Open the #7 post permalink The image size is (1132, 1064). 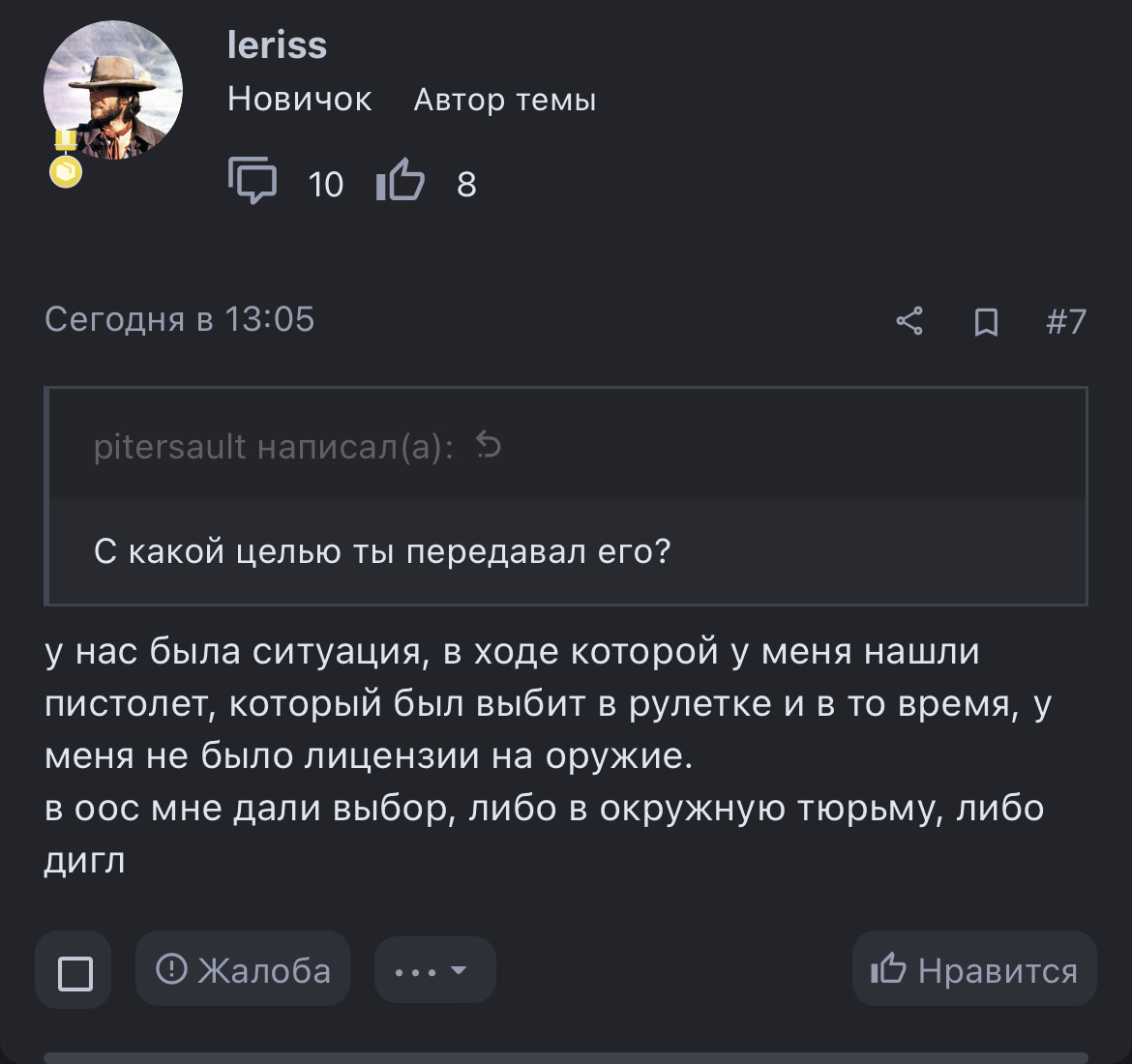1066,321
